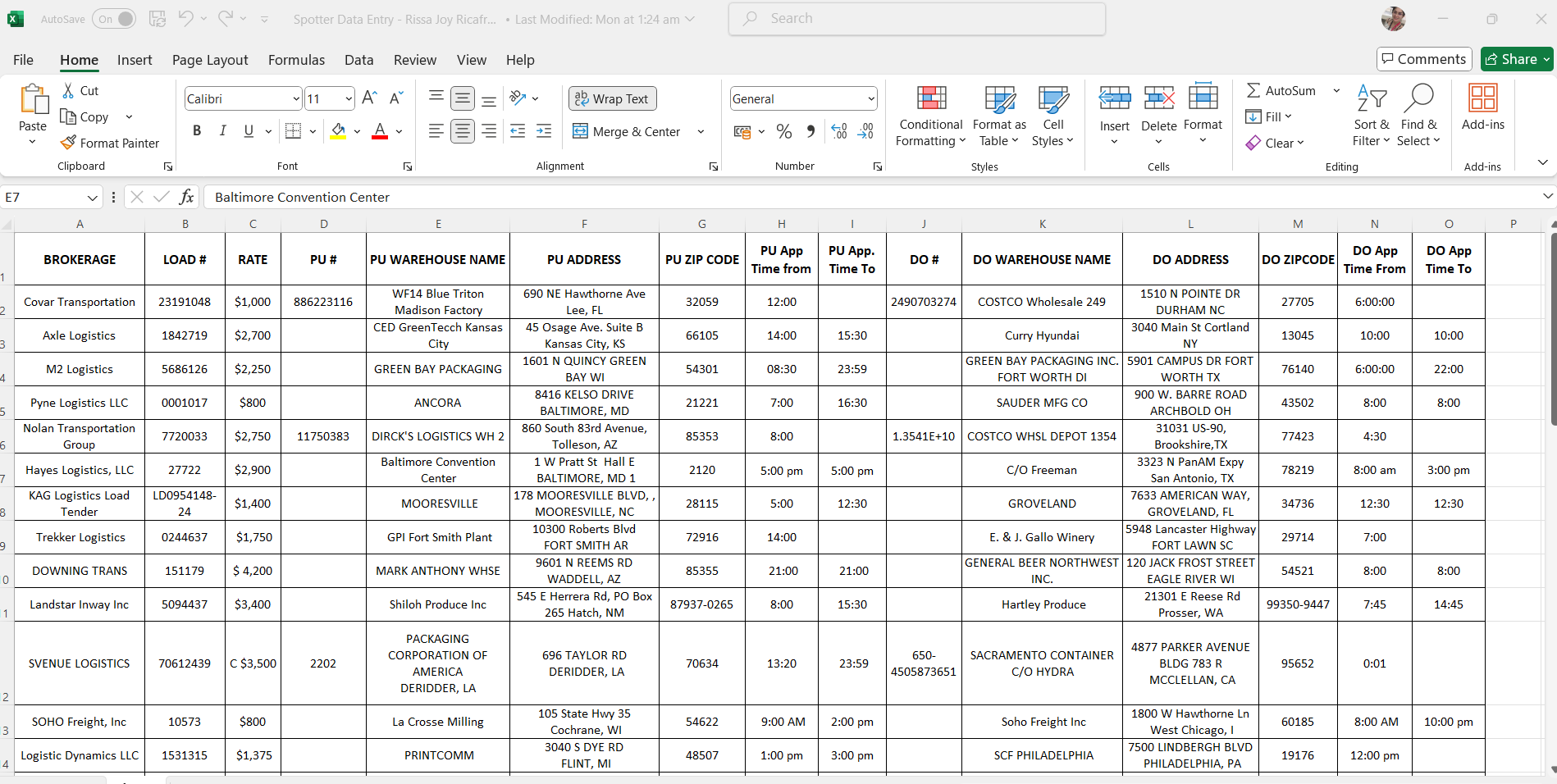Switch to the Review tab
Screen dimensions: 1557x784
pyautogui.click(x=415, y=60)
